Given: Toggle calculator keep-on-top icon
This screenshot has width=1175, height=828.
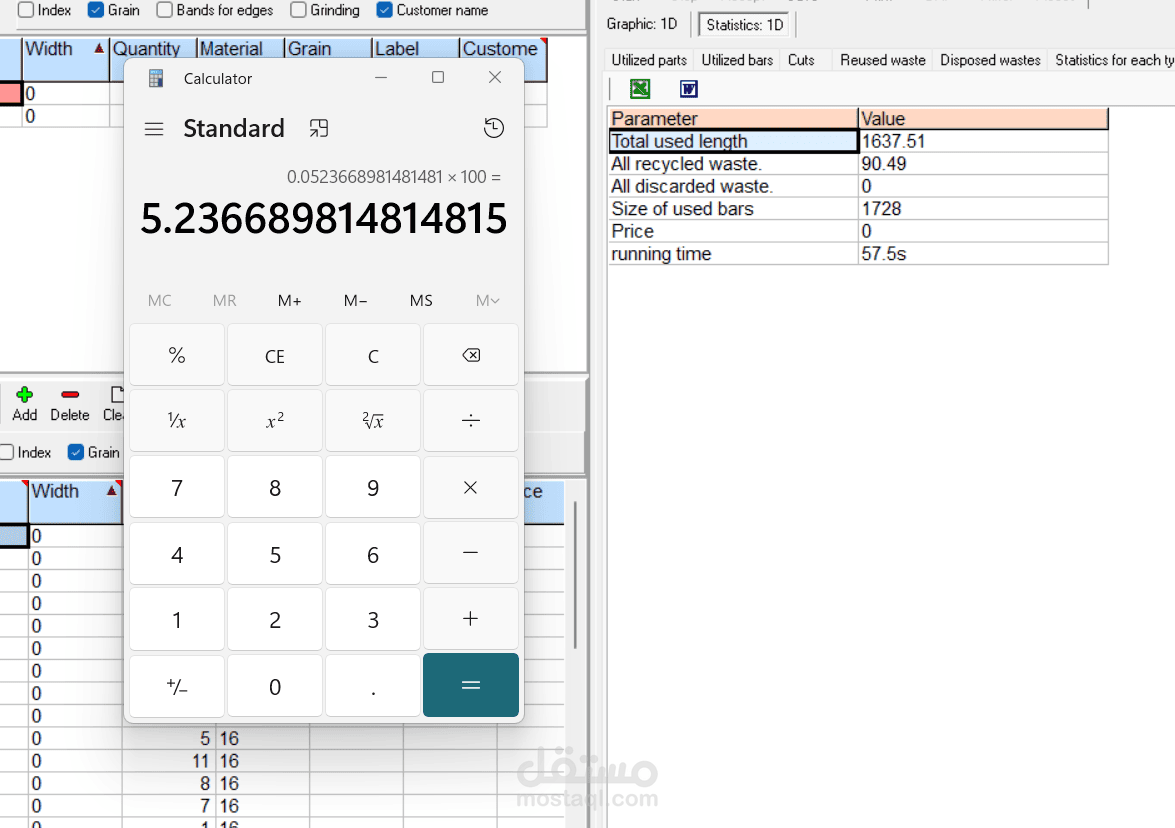Looking at the screenshot, I should 319,128.
